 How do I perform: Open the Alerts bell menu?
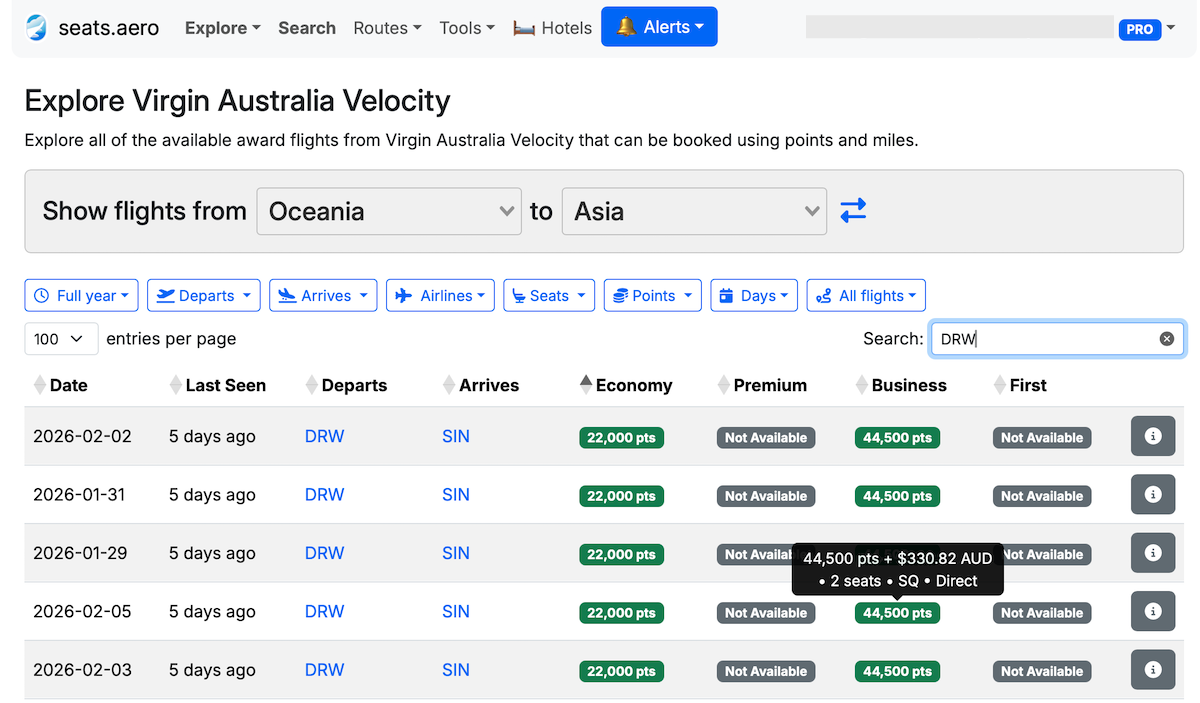point(659,26)
